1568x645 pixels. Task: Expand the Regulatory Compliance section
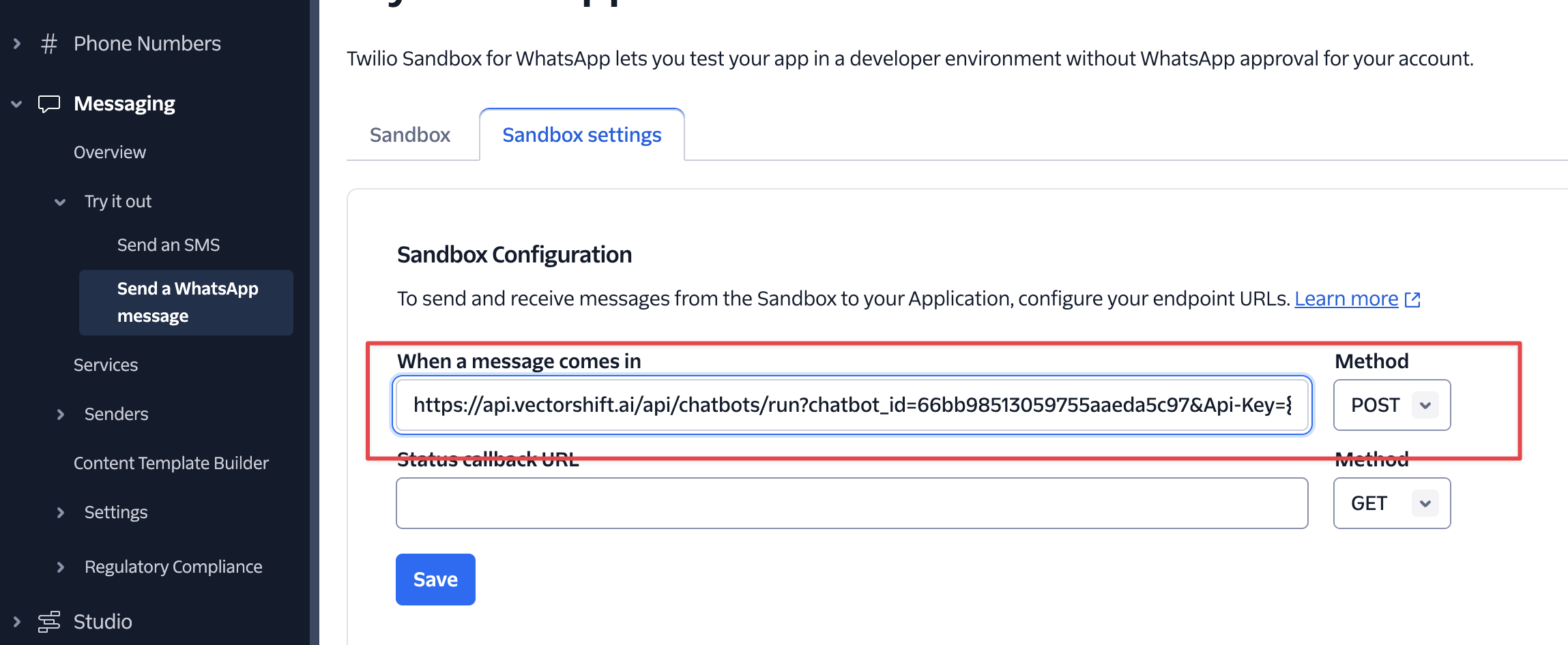click(61, 567)
